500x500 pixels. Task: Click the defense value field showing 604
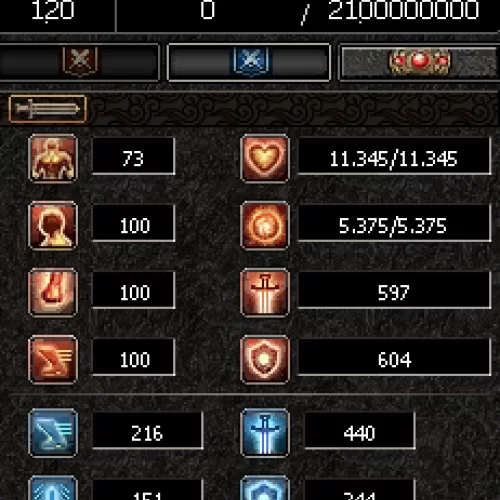(394, 357)
